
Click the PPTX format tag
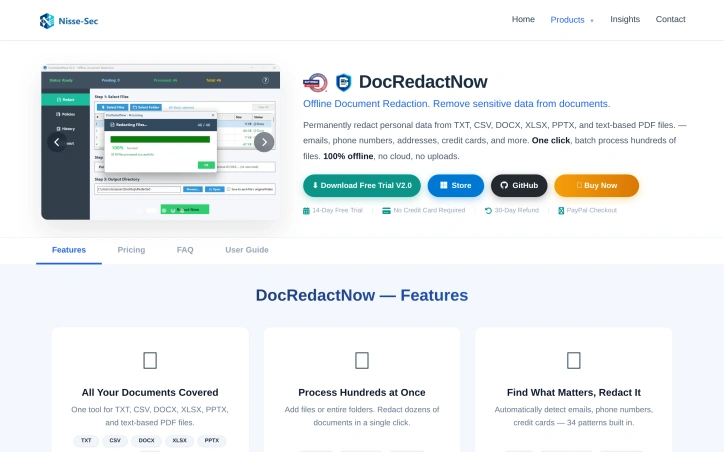point(212,440)
